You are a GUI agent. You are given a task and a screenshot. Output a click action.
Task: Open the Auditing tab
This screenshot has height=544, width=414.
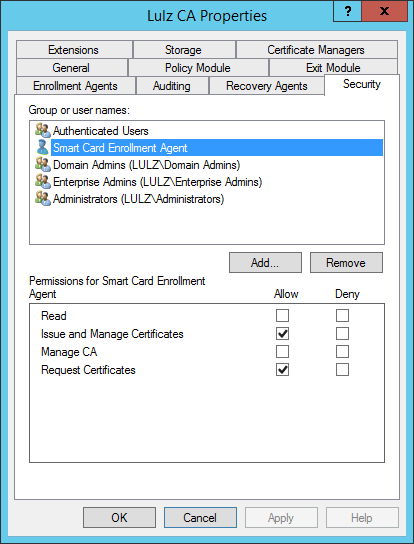(x=172, y=86)
